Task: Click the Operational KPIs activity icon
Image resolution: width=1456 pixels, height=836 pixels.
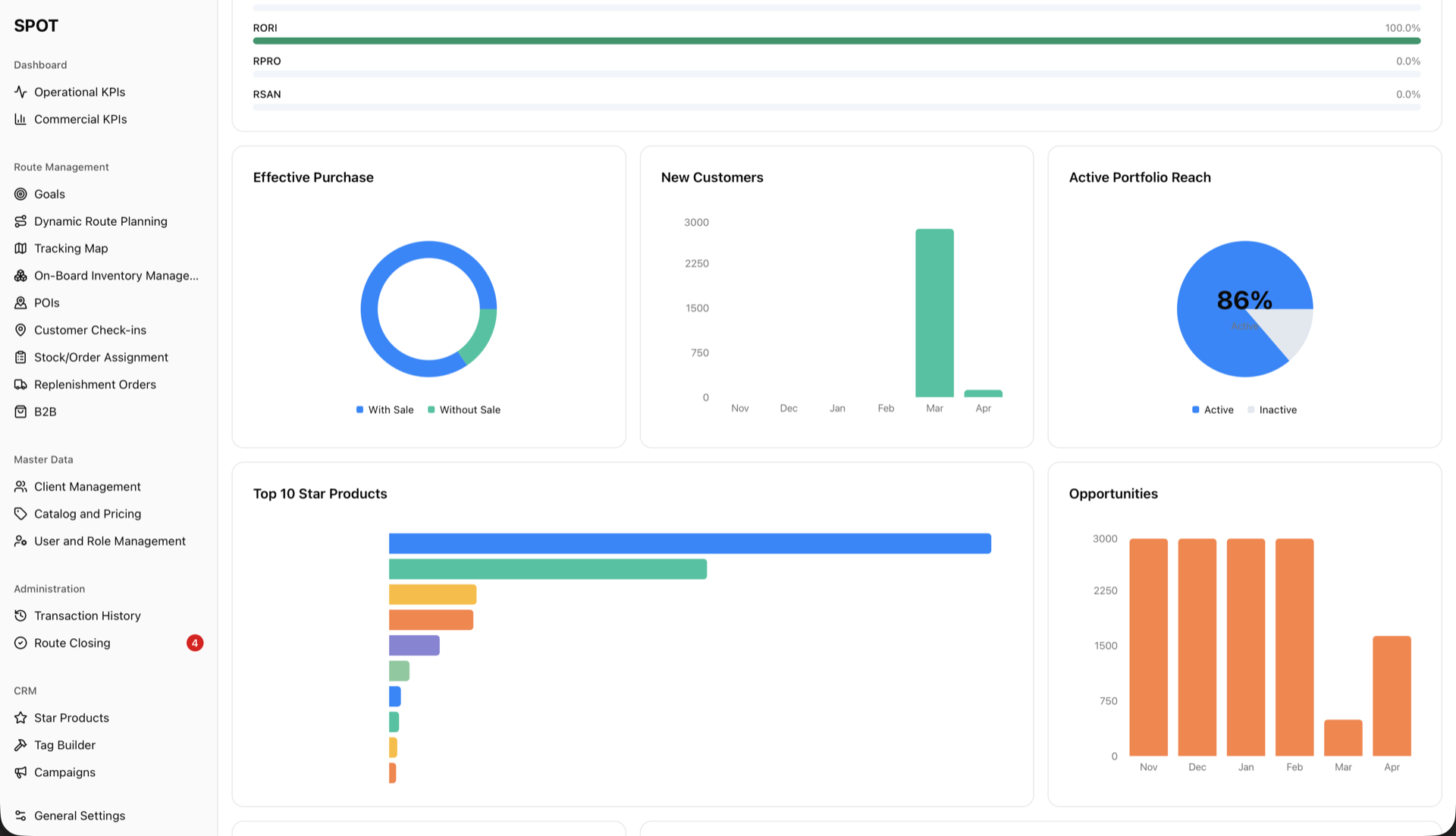Action: [x=20, y=92]
